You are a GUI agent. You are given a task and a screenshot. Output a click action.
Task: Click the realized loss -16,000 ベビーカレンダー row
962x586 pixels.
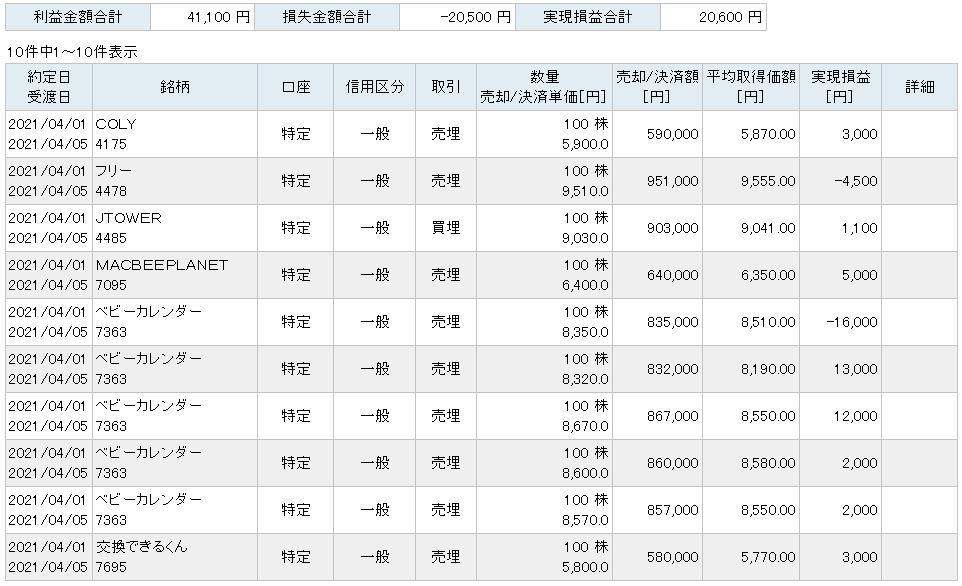pos(852,322)
